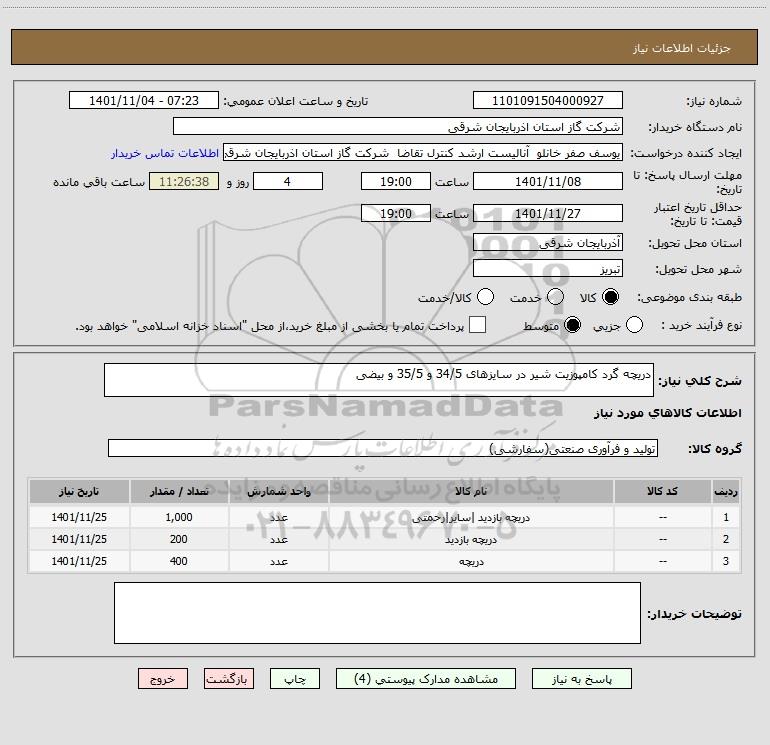Click the announcement date field 1401/11/04 - 07:23
Viewport: 770px width, 745px height.
click(144, 101)
